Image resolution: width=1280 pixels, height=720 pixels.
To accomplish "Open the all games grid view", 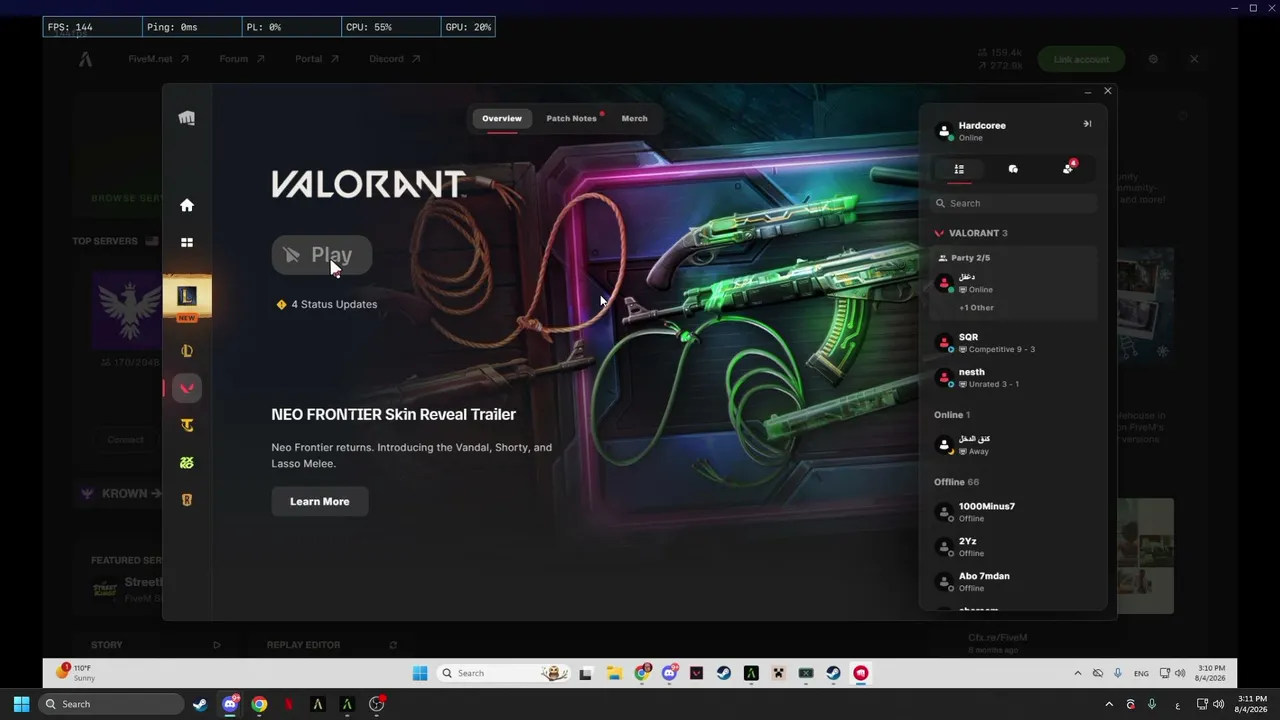I will (187, 242).
